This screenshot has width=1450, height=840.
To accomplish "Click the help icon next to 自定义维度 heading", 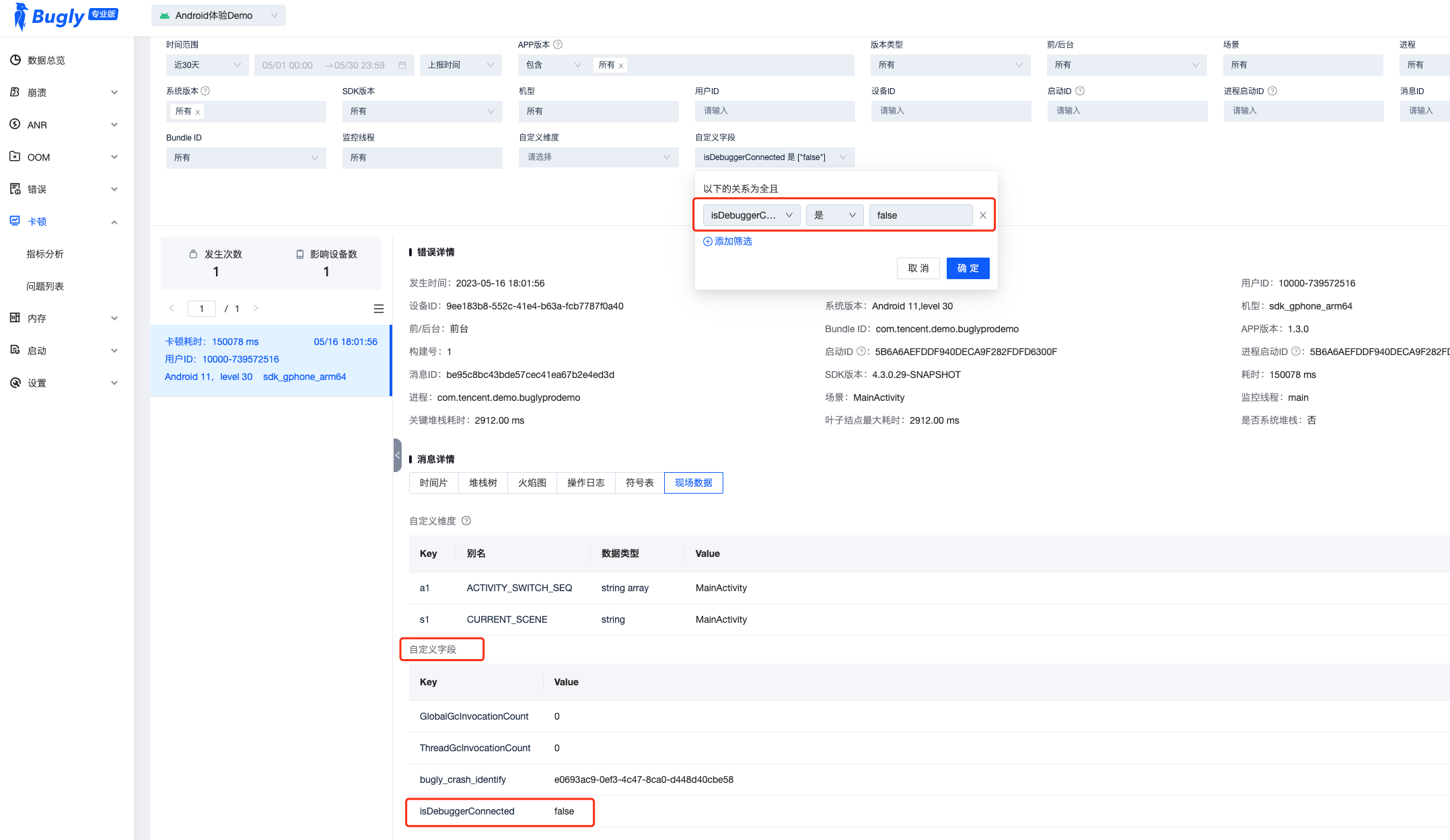I will point(466,521).
